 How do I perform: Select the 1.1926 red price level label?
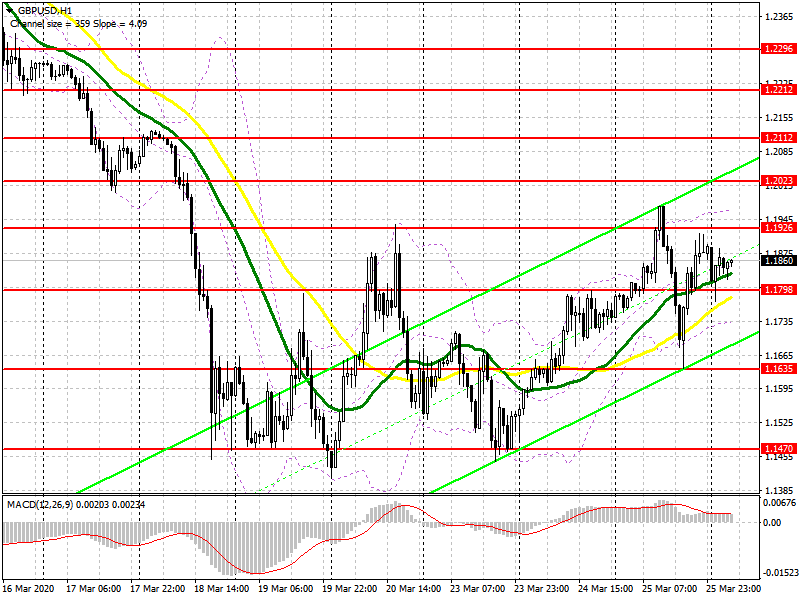click(x=779, y=228)
